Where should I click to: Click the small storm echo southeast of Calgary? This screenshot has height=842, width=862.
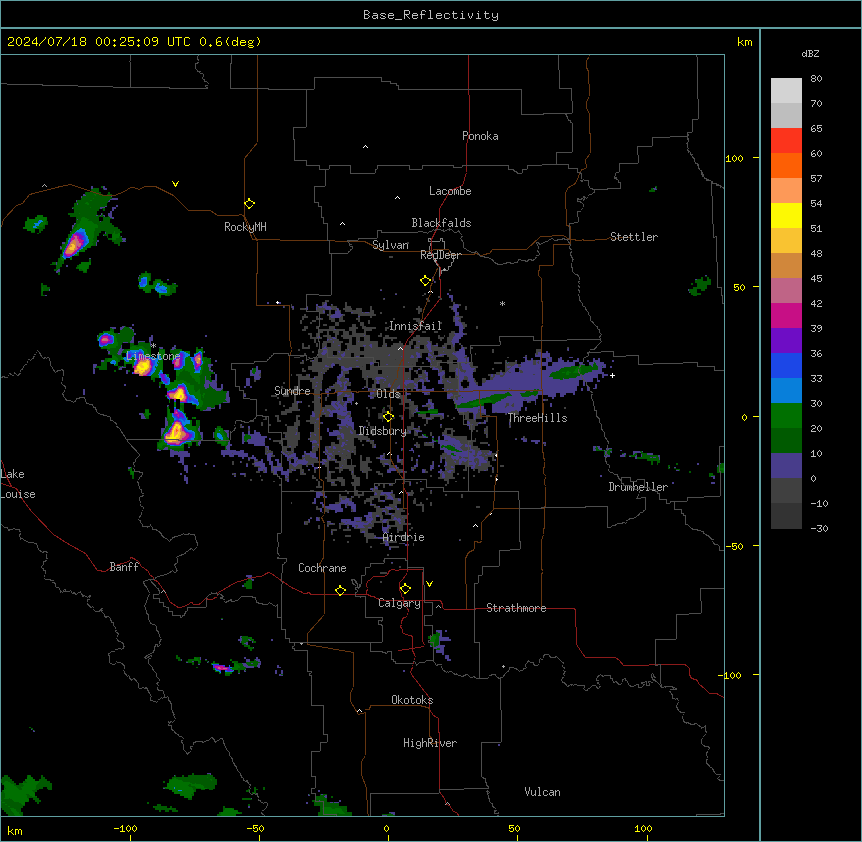440,643
